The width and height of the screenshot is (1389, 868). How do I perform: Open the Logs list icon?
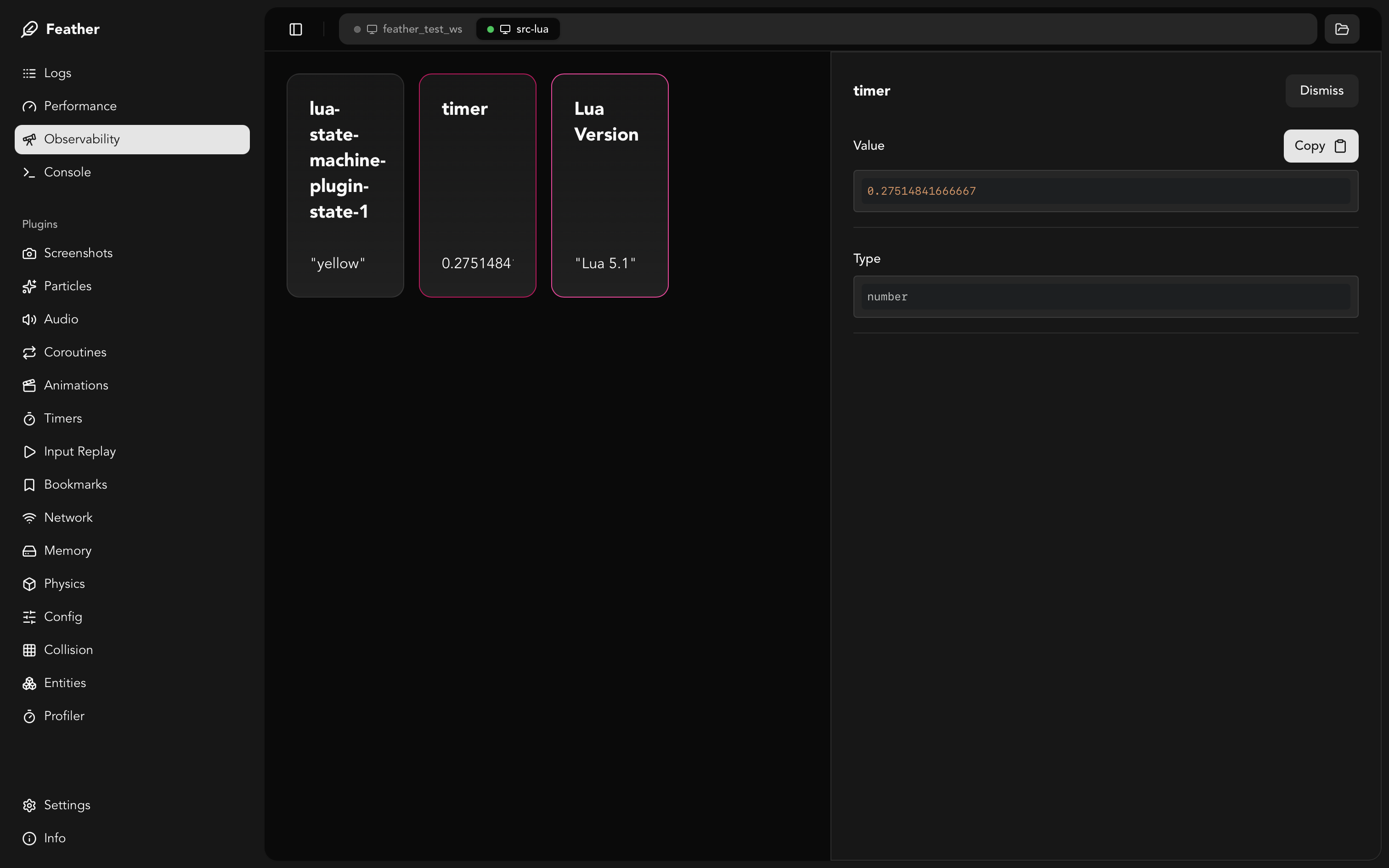click(x=29, y=73)
